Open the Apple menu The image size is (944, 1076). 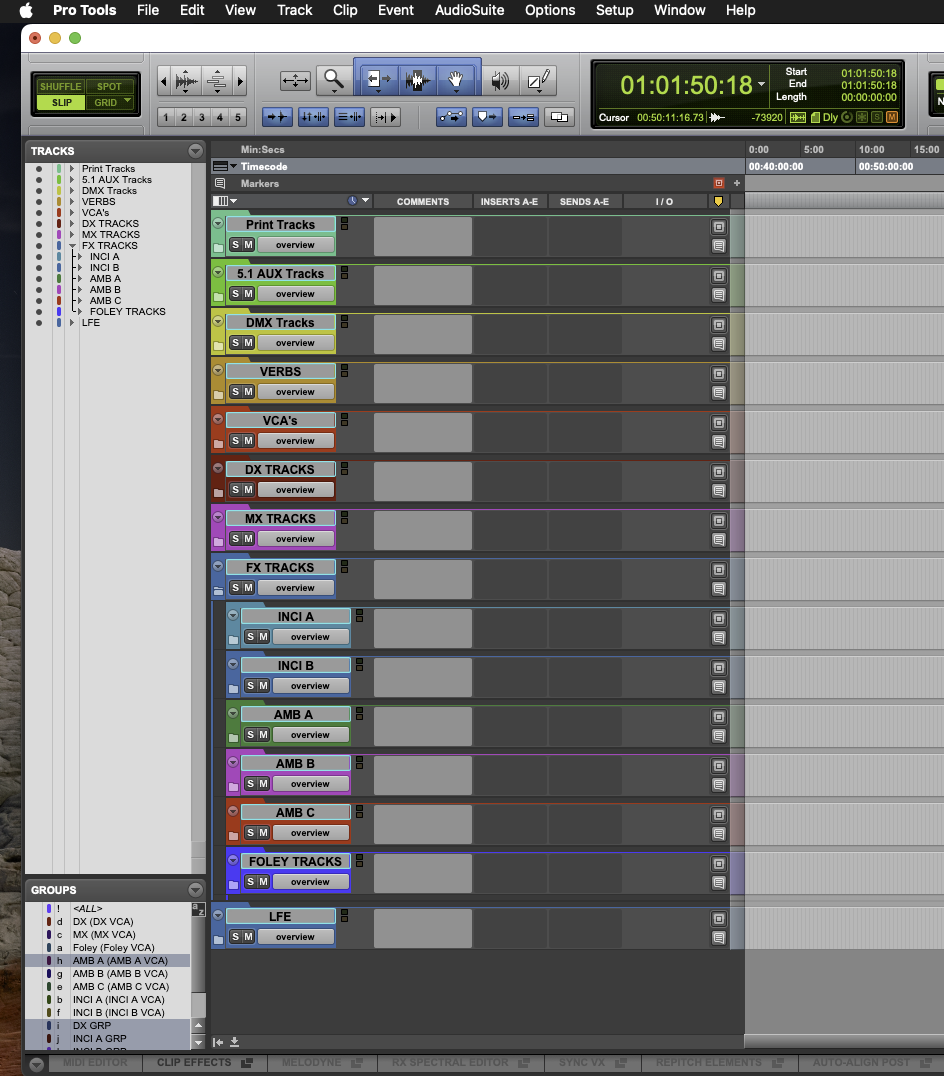click(x=27, y=10)
